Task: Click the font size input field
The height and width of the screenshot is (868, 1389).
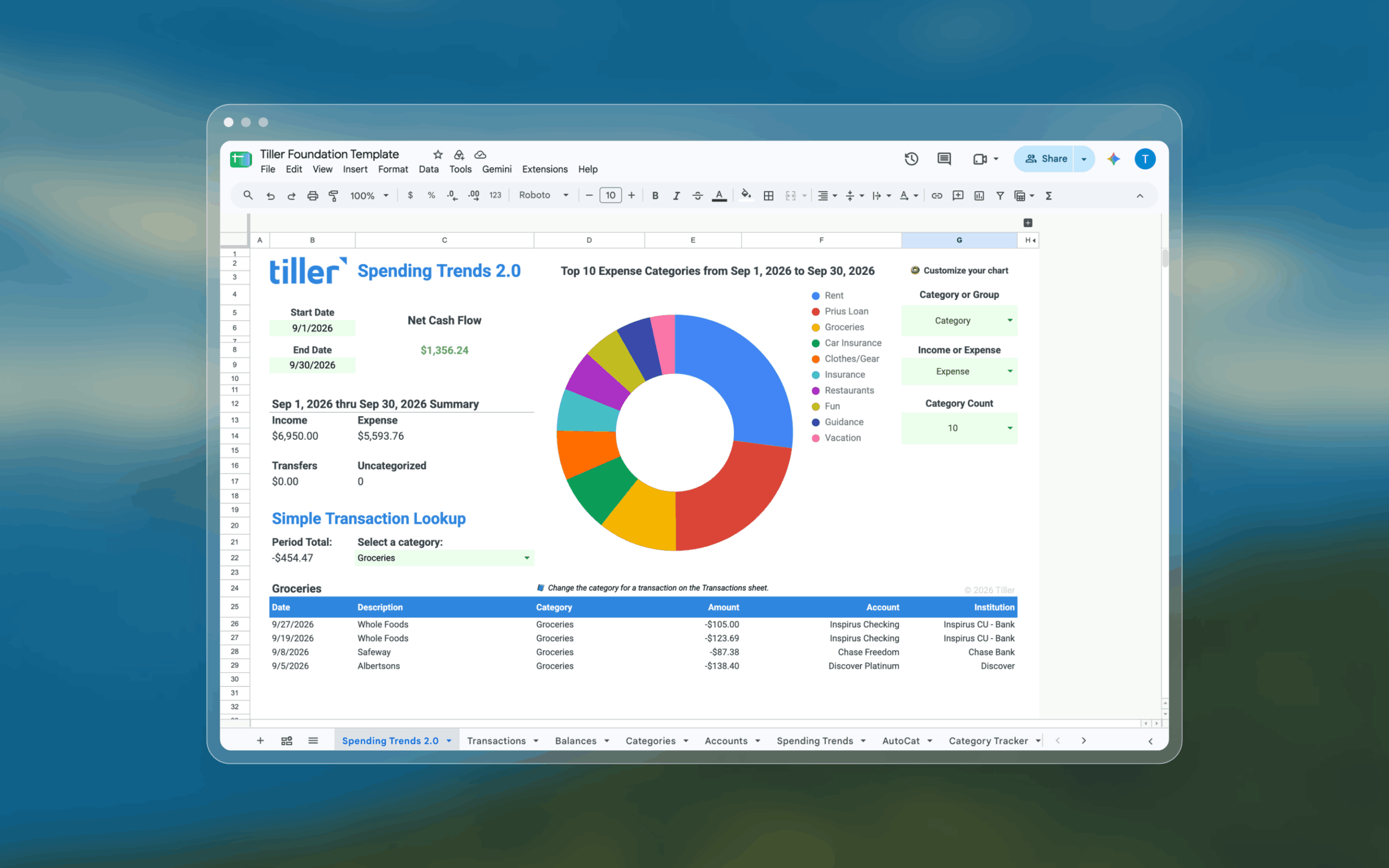Action: 610,196
